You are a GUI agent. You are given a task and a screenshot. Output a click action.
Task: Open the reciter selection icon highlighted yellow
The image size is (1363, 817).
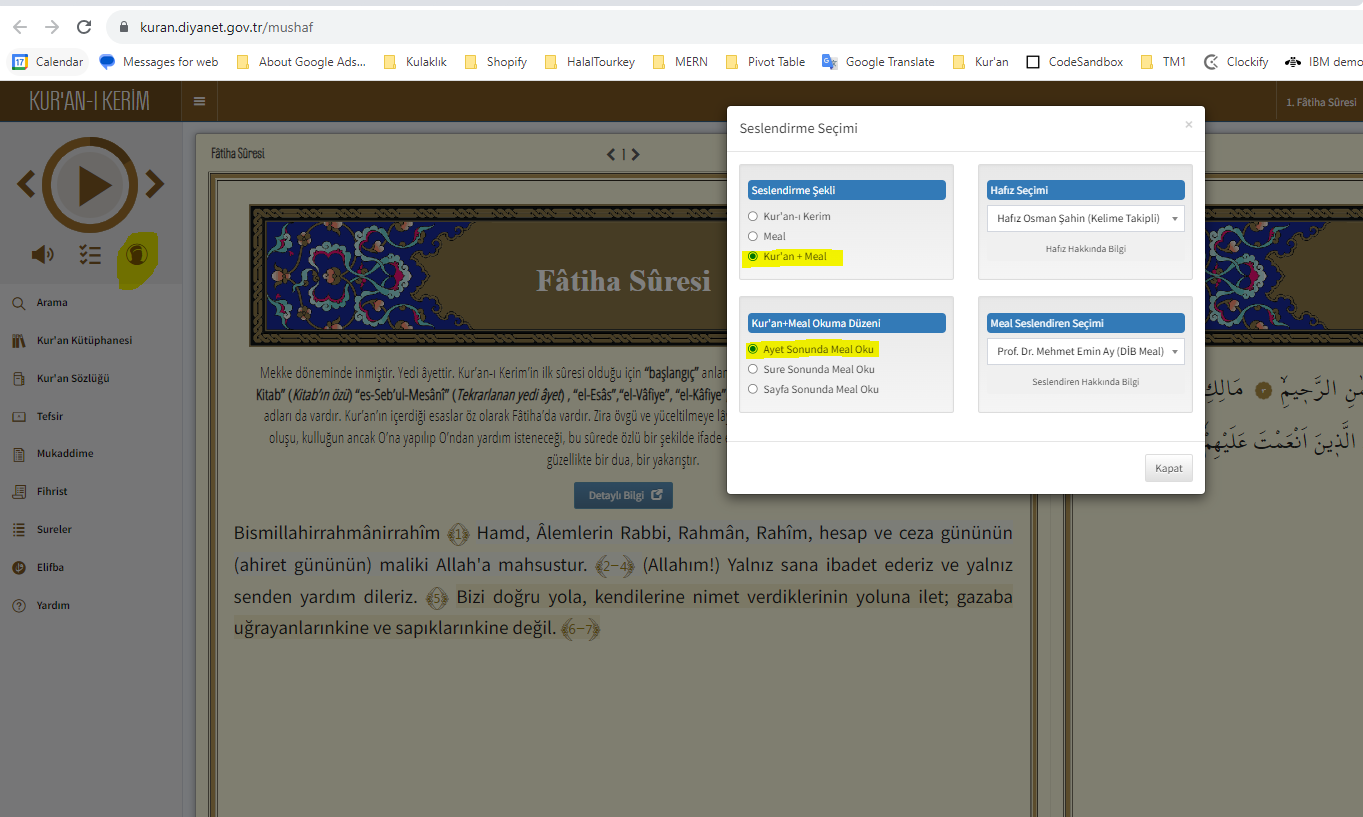(137, 254)
